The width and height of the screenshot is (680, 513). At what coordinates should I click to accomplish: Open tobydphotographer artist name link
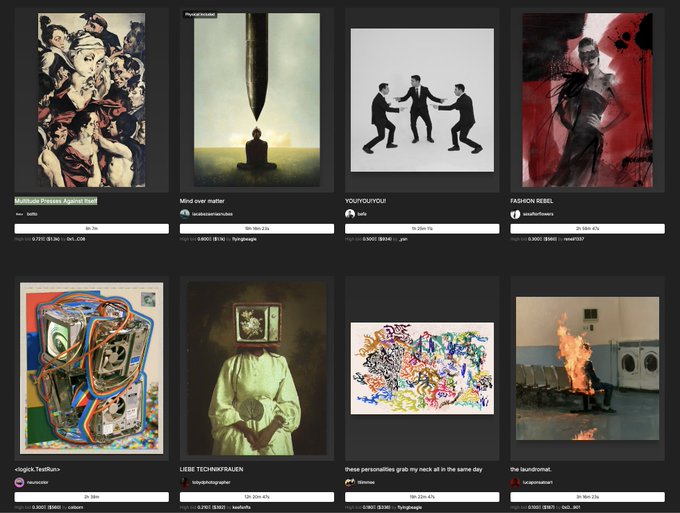click(x=211, y=482)
